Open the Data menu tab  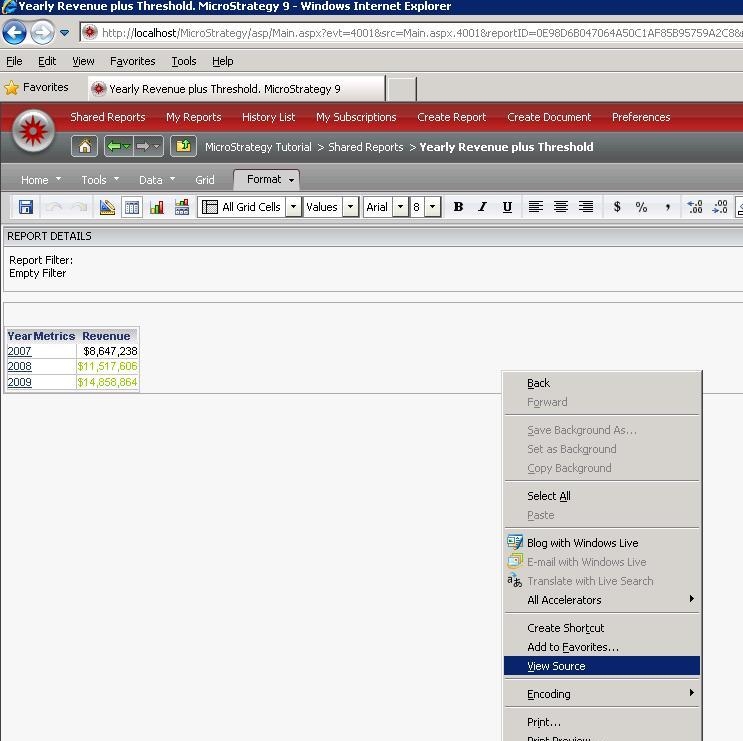(157, 180)
